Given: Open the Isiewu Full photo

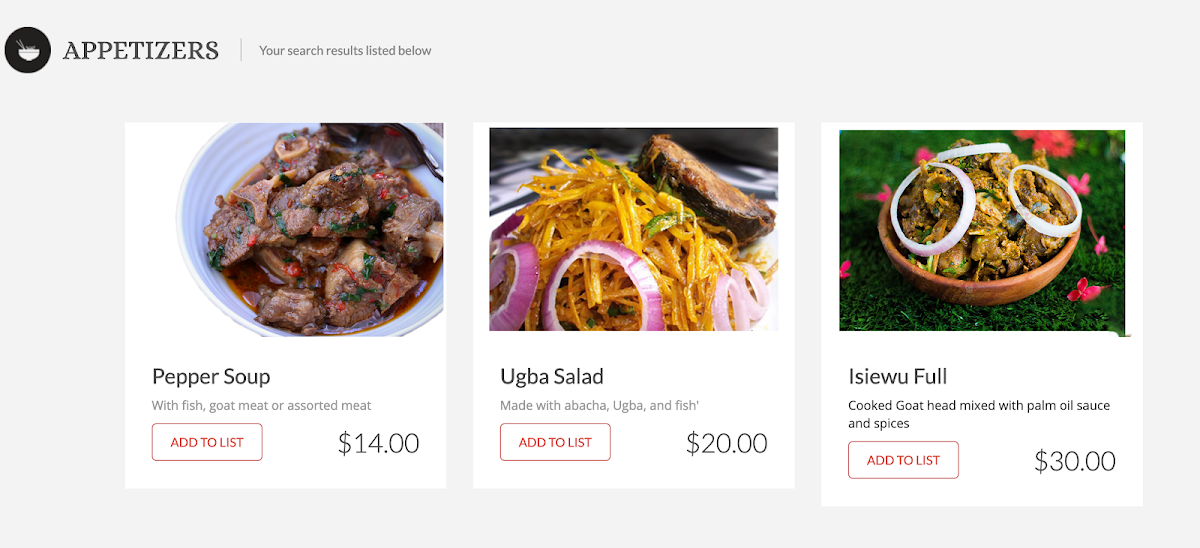Looking at the screenshot, I should [x=982, y=230].
